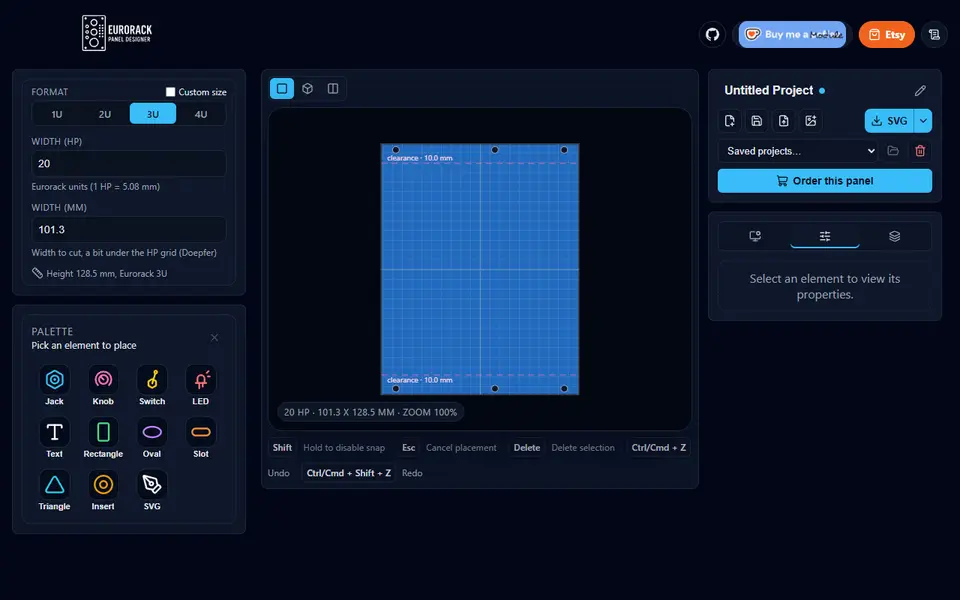The width and height of the screenshot is (960, 600).
Task: Expand the SVG export format options
Action: [923, 121]
